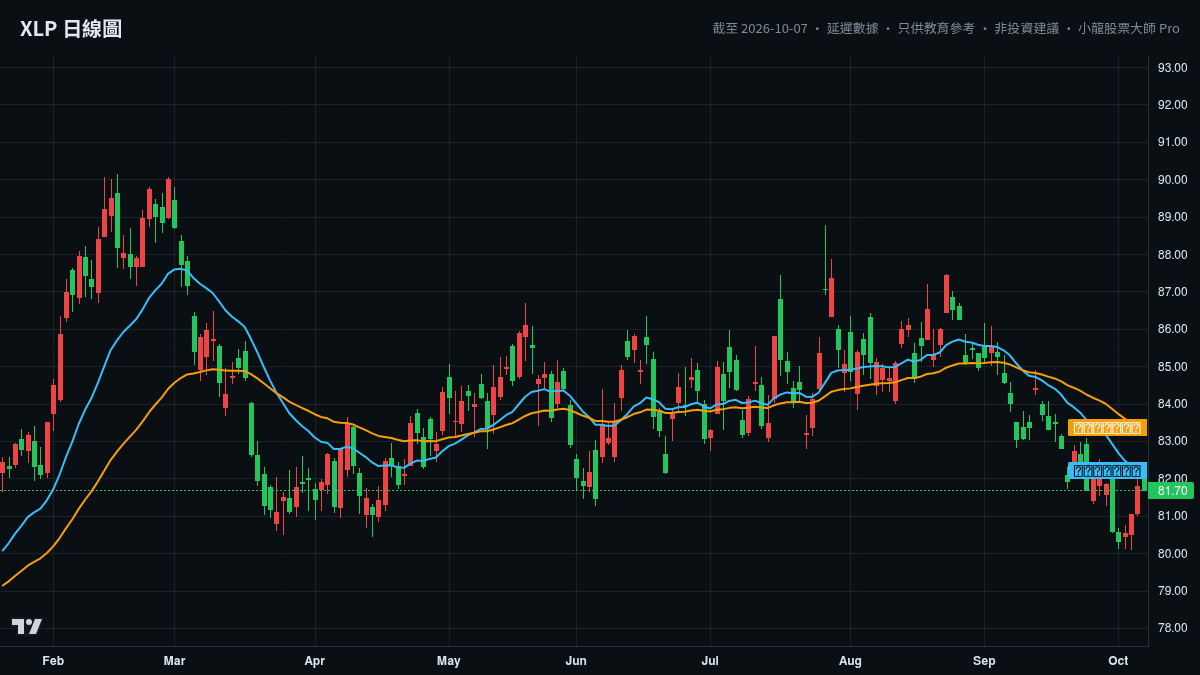Click the 只供教育參考 disclaimer text
1200x675 pixels.
coord(936,28)
